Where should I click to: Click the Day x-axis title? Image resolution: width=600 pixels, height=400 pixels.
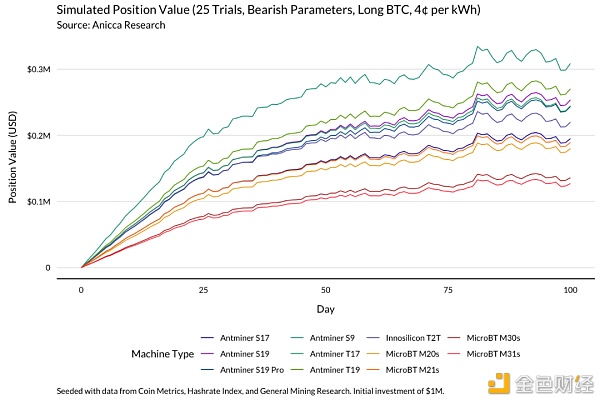(x=324, y=310)
